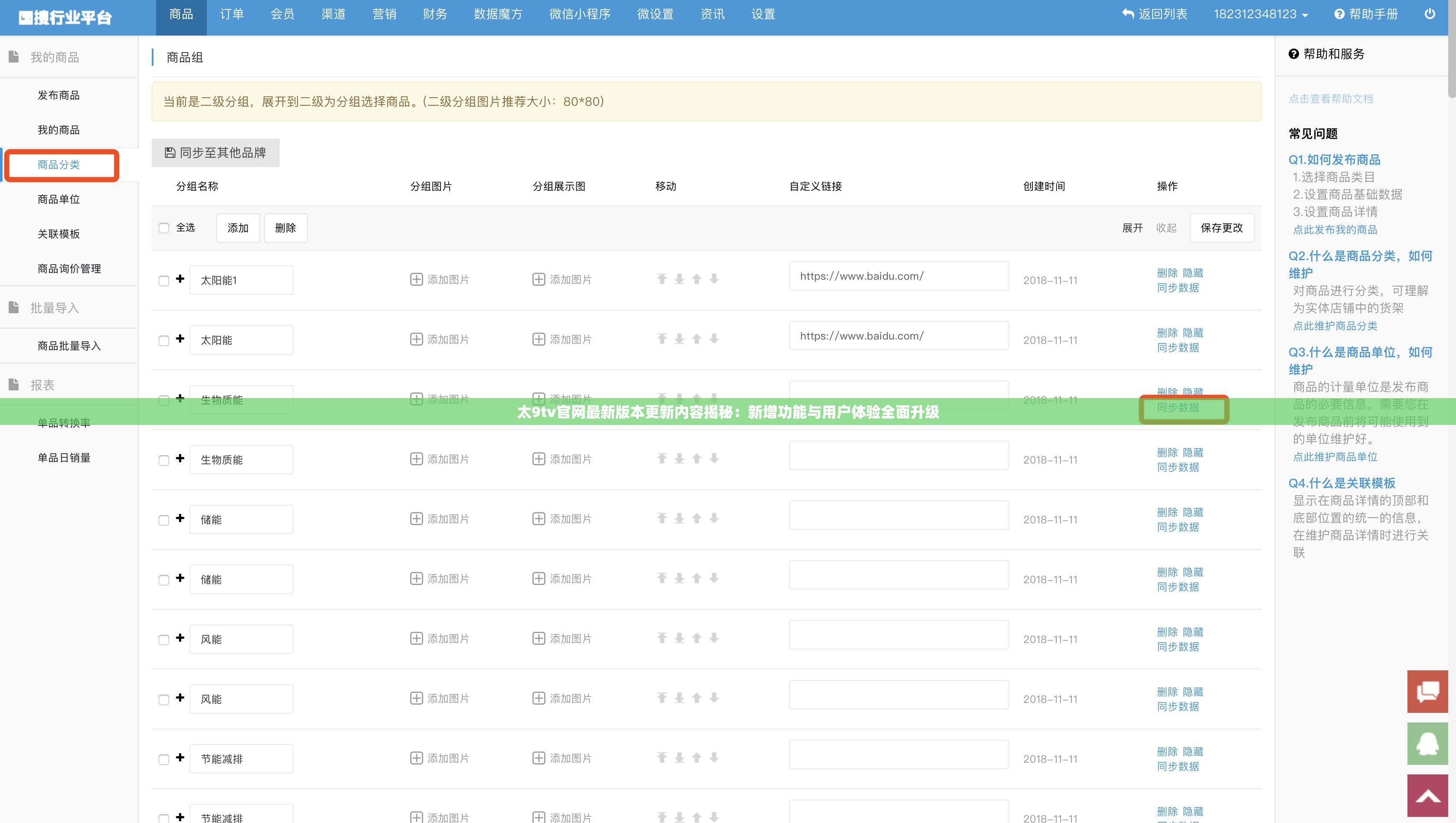
Task: Click 删除 button beside 添加
Action: [x=285, y=228]
